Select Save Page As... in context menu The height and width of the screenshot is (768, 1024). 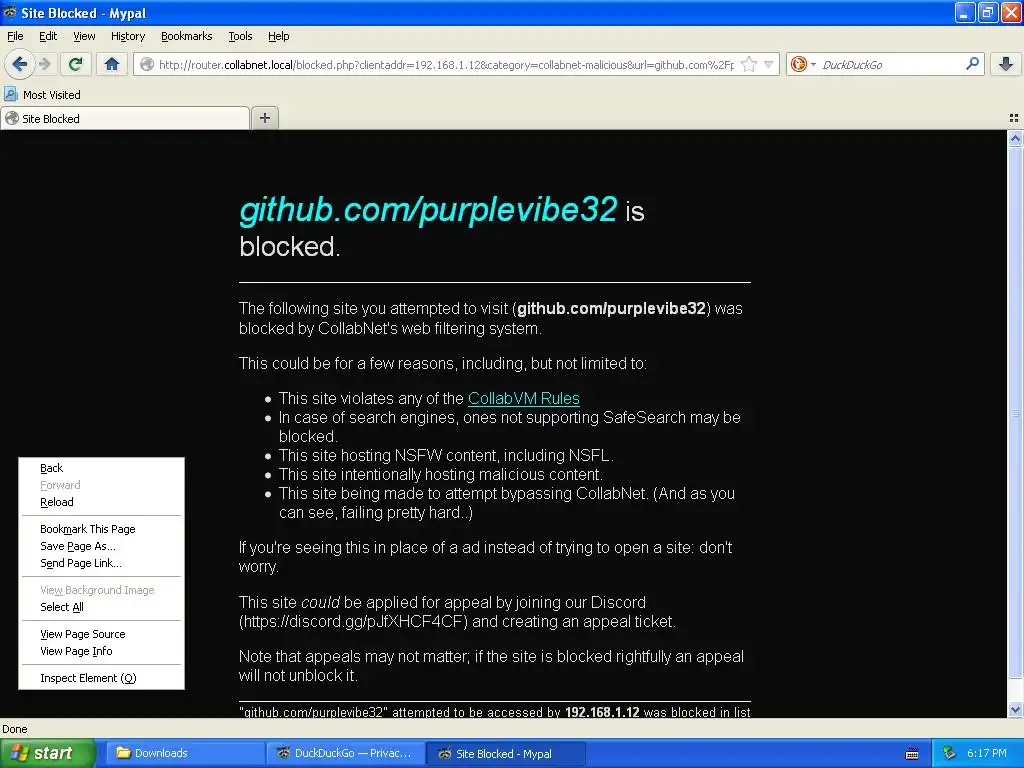coord(101,546)
